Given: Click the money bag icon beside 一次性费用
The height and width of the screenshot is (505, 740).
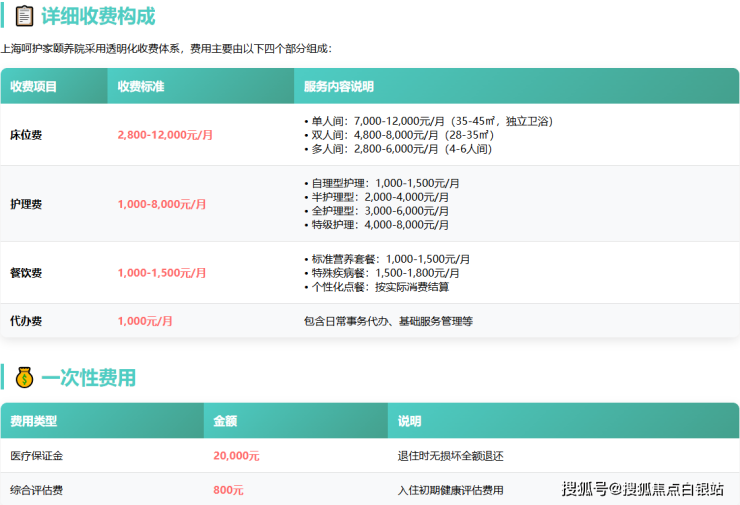Looking at the screenshot, I should pos(23,378).
